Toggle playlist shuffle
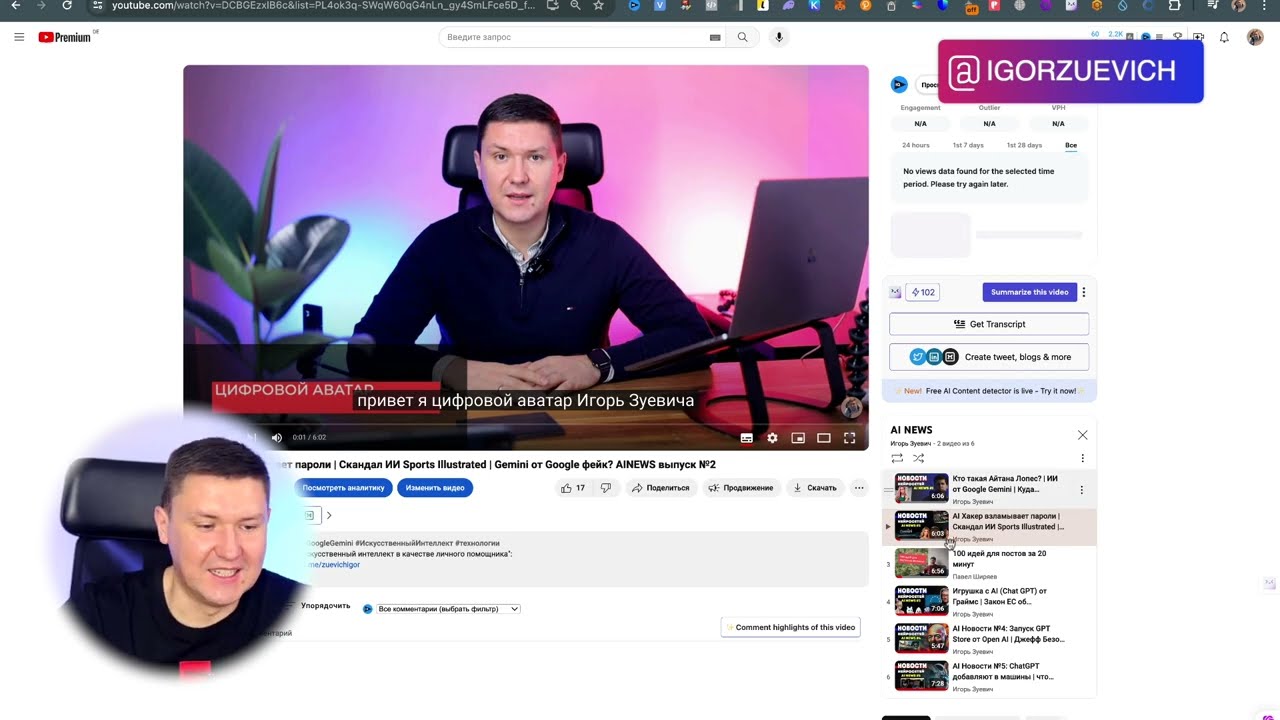Image resolution: width=1280 pixels, height=720 pixels. click(x=919, y=458)
